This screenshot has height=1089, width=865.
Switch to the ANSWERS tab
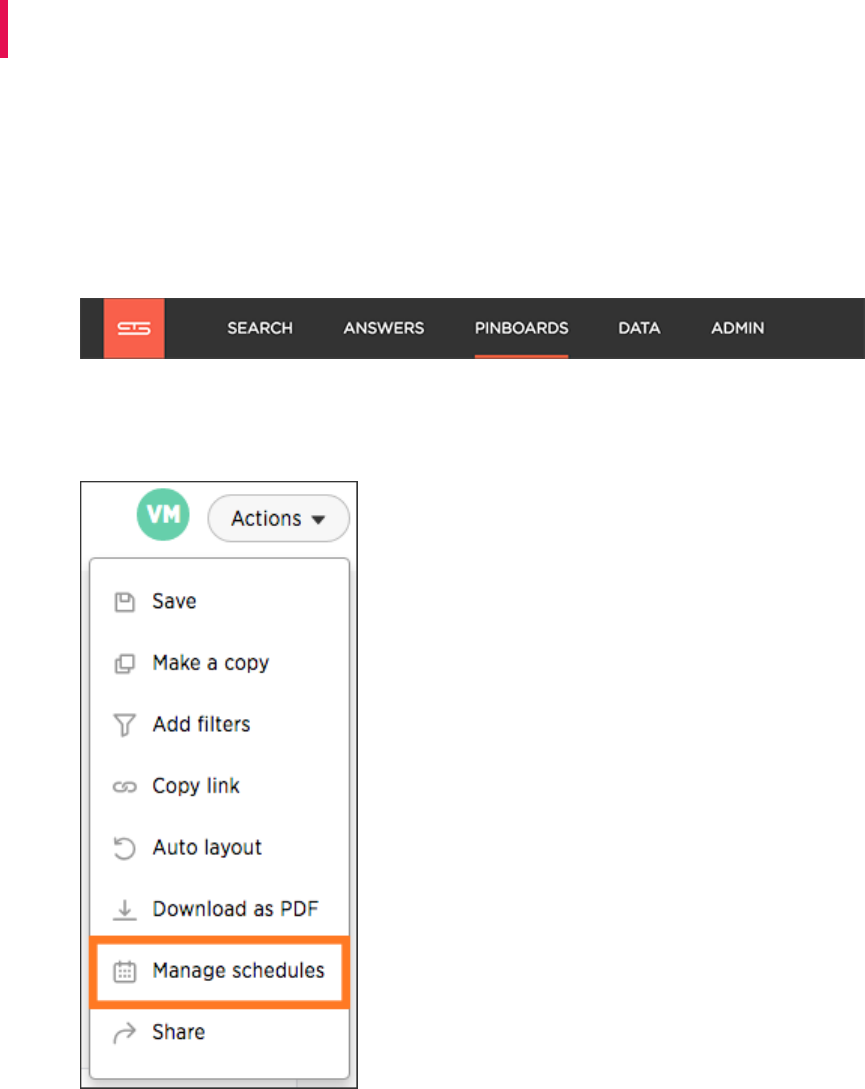coord(384,329)
